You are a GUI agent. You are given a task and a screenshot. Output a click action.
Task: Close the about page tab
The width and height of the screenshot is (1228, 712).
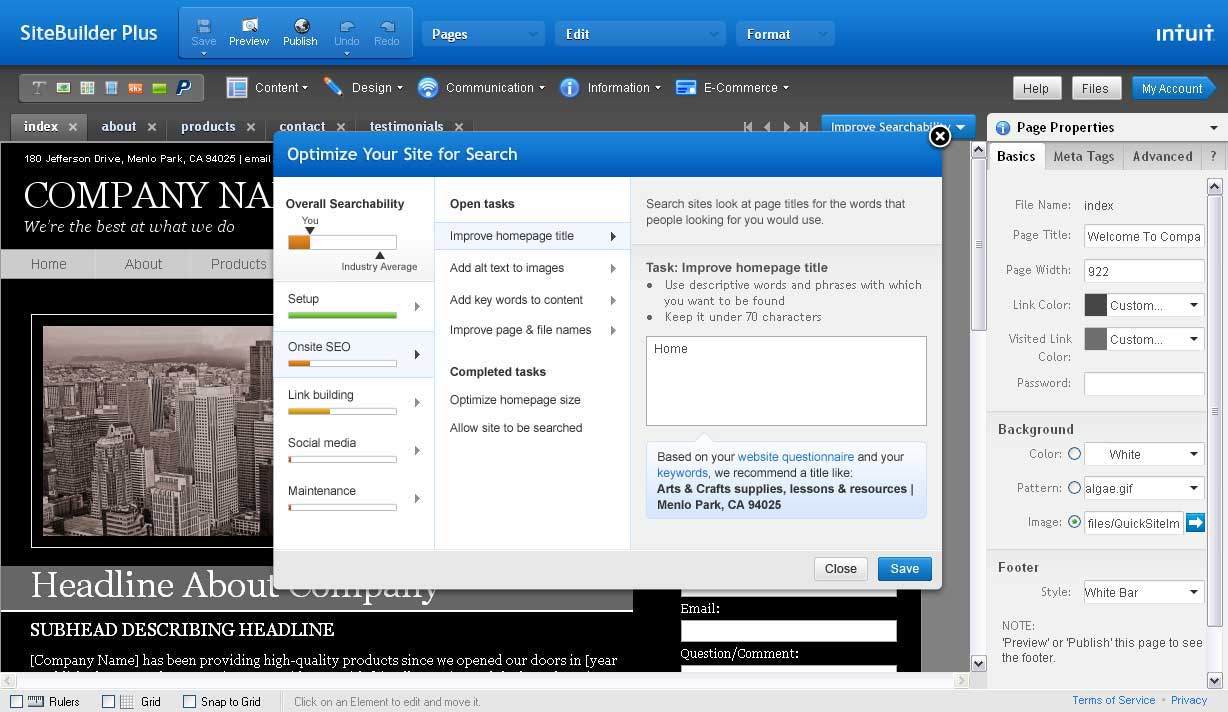pos(152,127)
